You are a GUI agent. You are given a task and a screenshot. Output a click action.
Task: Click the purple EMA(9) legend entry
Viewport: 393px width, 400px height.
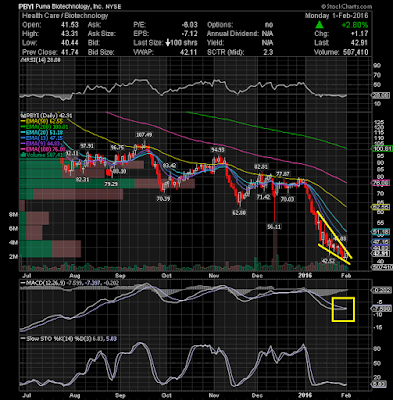click(x=41, y=144)
